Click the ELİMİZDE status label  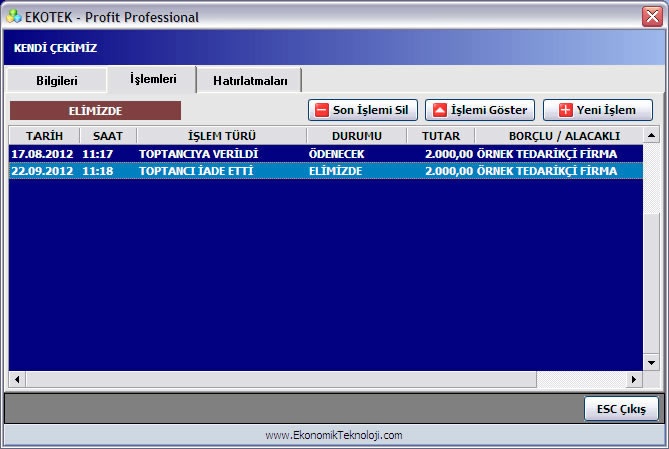(96, 111)
